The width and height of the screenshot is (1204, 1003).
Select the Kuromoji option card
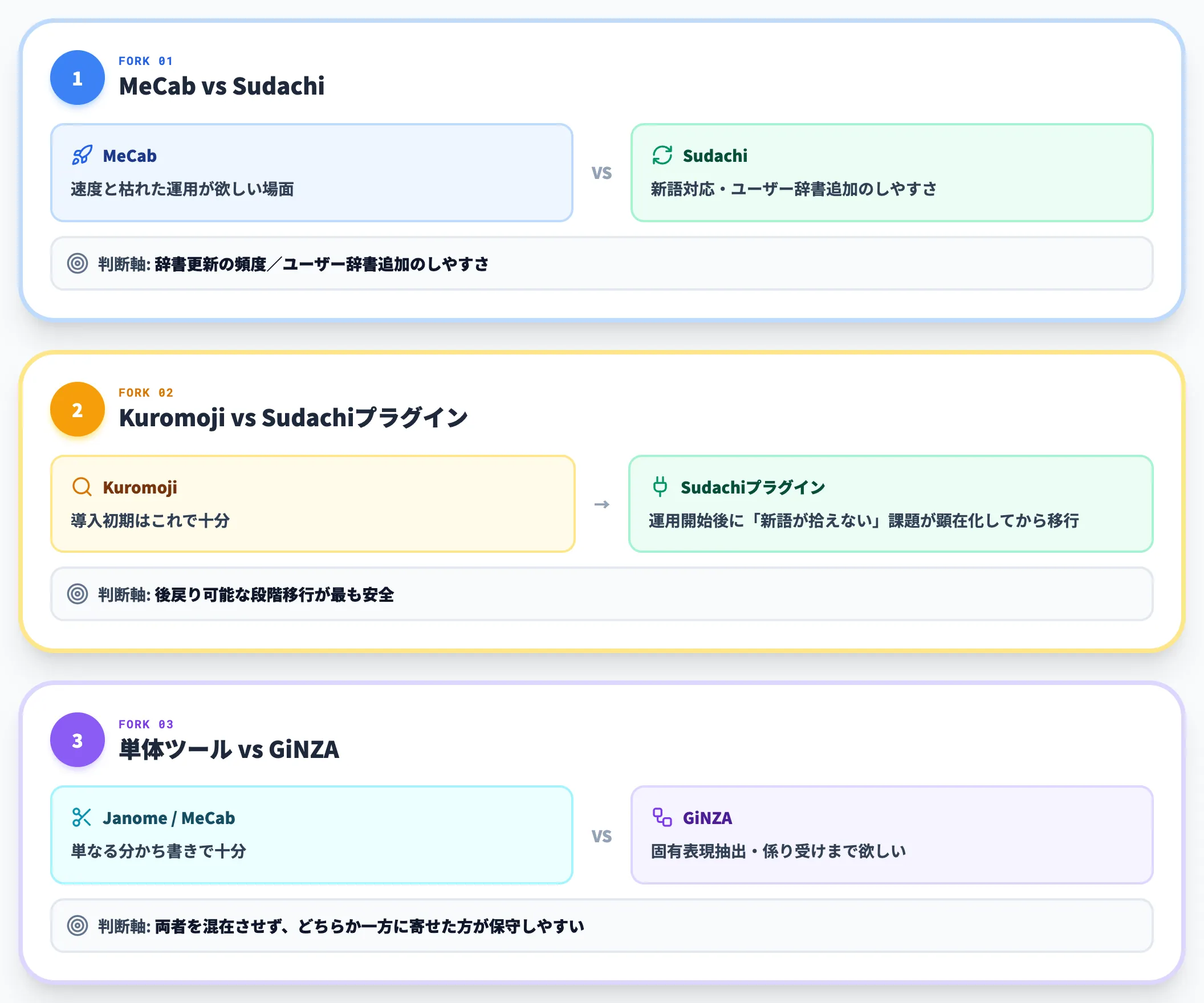(313, 504)
